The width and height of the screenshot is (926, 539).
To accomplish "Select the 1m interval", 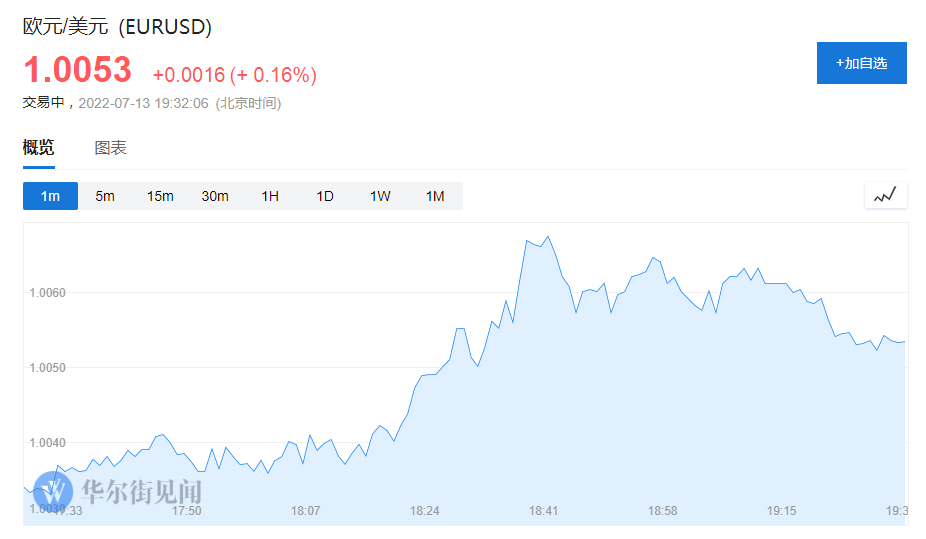I will [x=50, y=196].
